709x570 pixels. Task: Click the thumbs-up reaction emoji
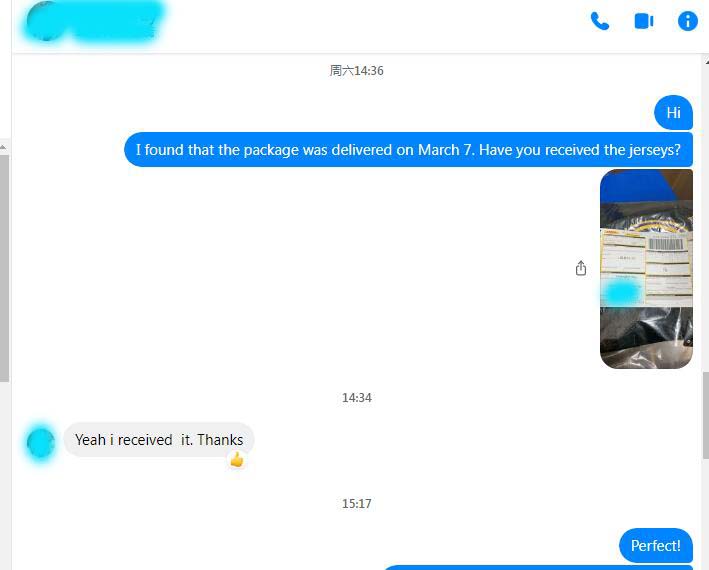pyautogui.click(x=237, y=460)
